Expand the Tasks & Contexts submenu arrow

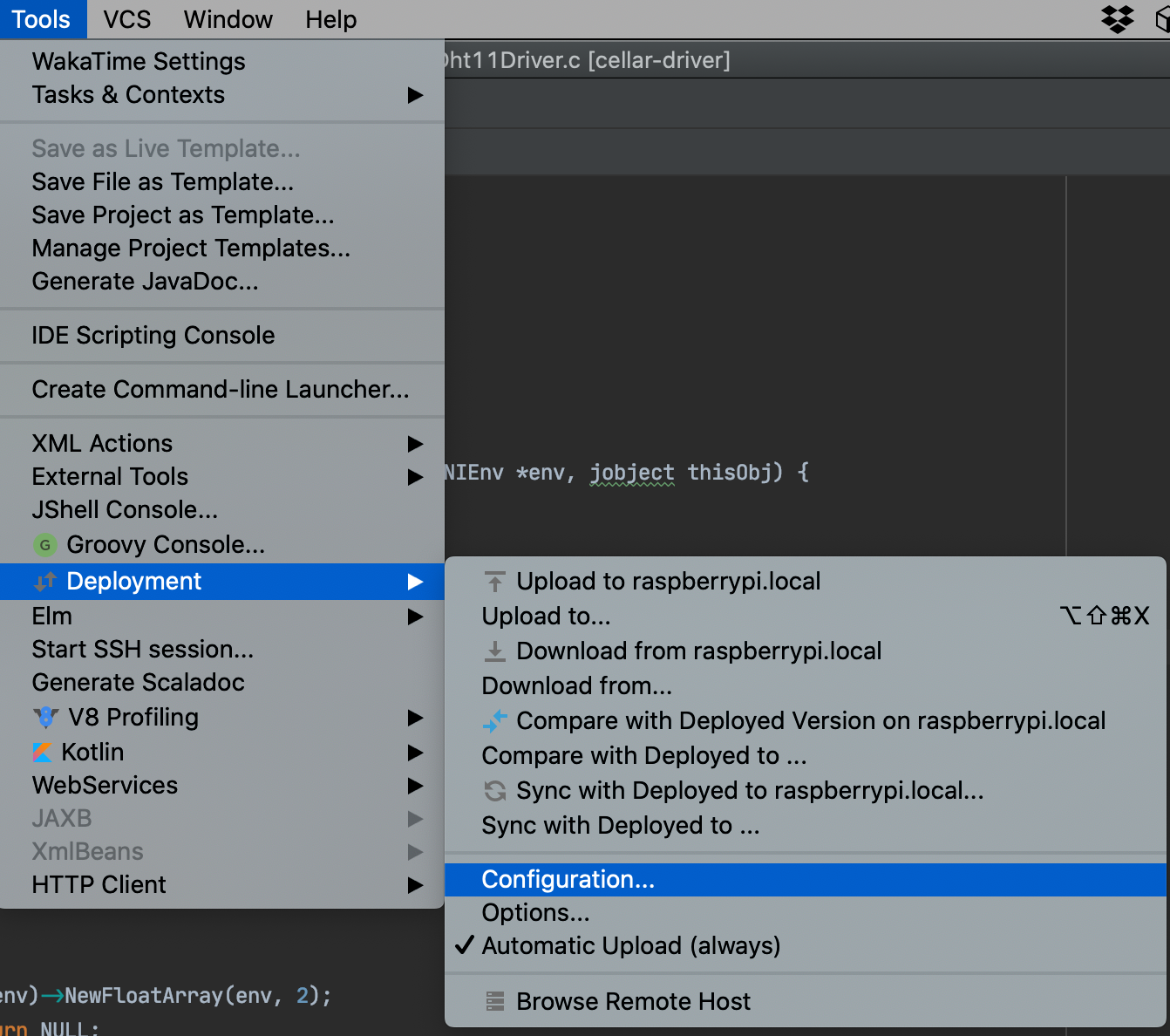click(416, 95)
